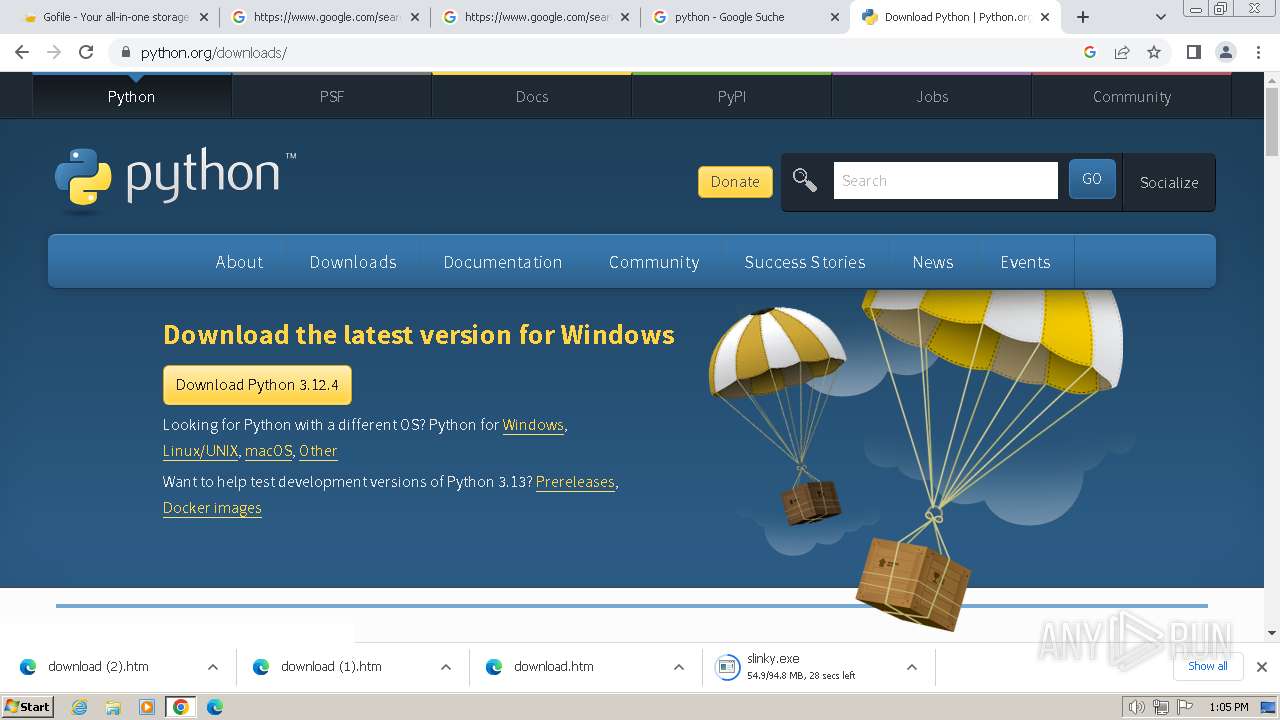Click the Google icon in address bar

[1090, 52]
